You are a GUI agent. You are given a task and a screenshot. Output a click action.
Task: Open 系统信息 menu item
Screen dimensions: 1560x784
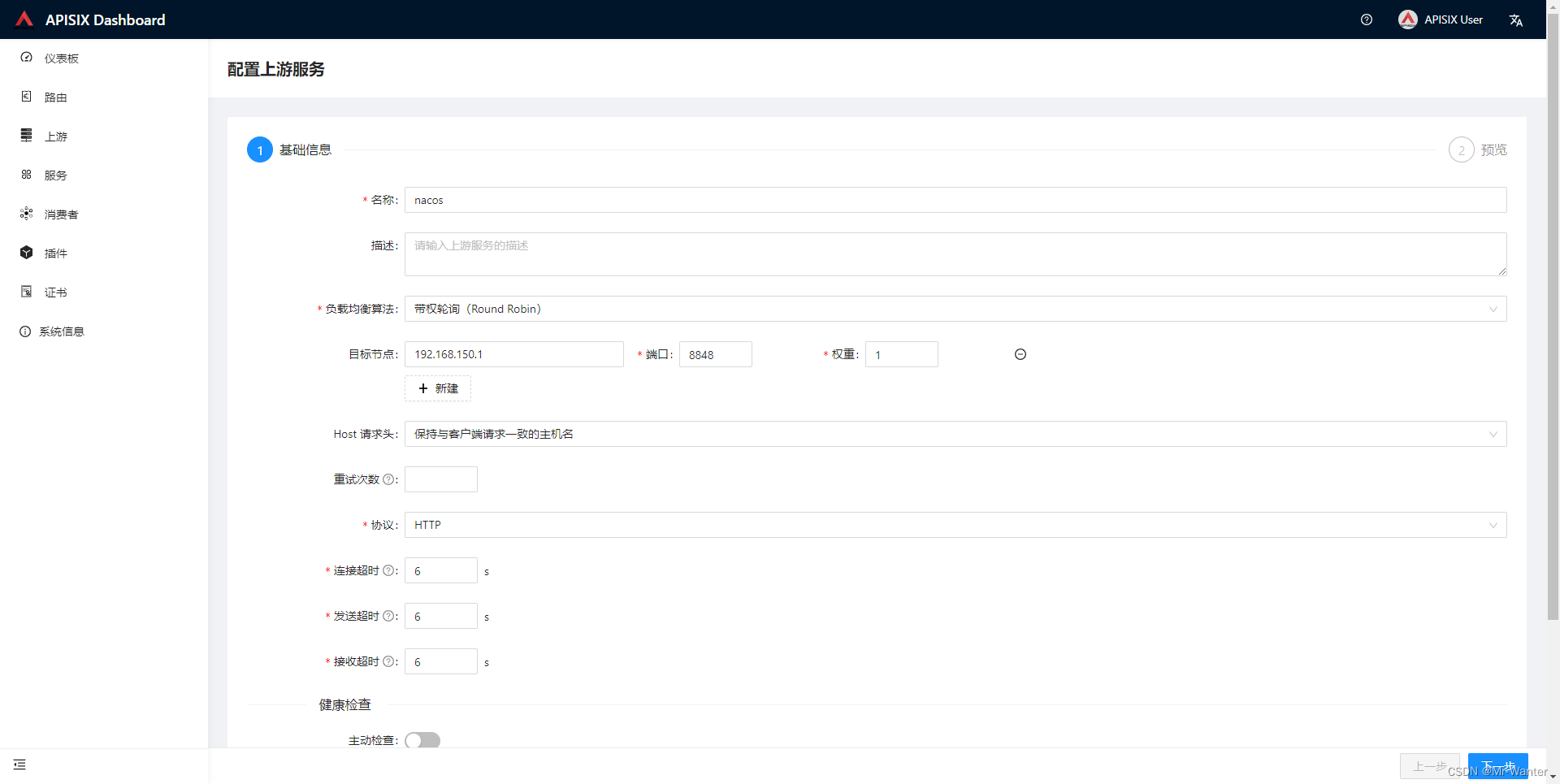click(x=104, y=331)
